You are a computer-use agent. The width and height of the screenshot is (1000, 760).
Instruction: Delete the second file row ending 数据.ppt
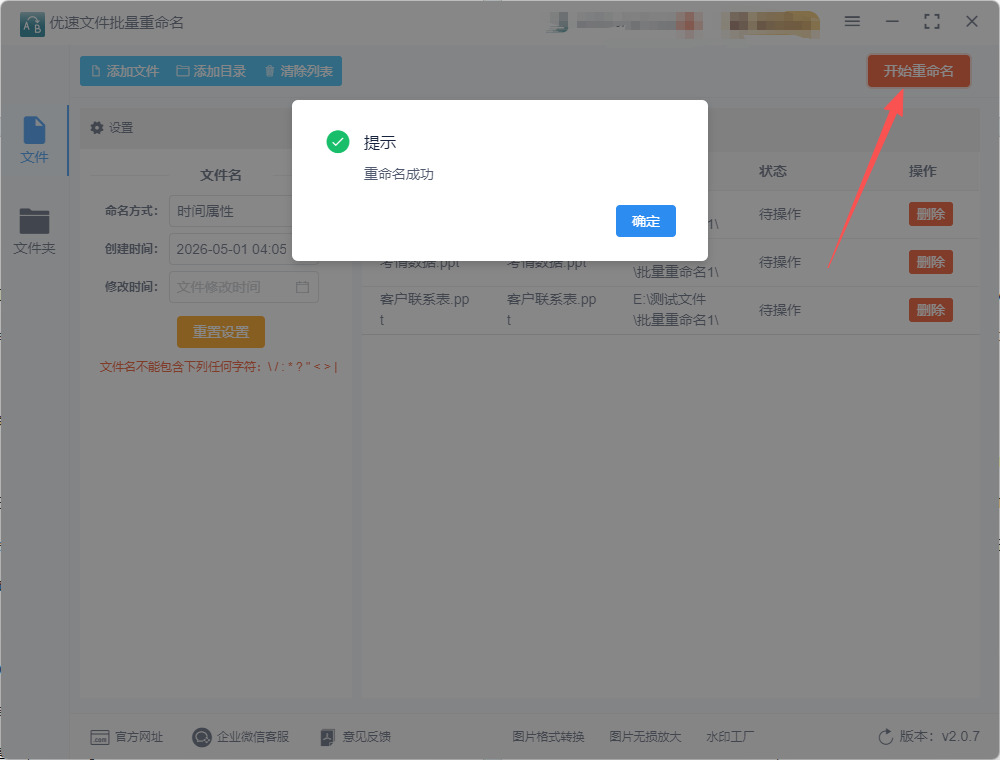930,262
